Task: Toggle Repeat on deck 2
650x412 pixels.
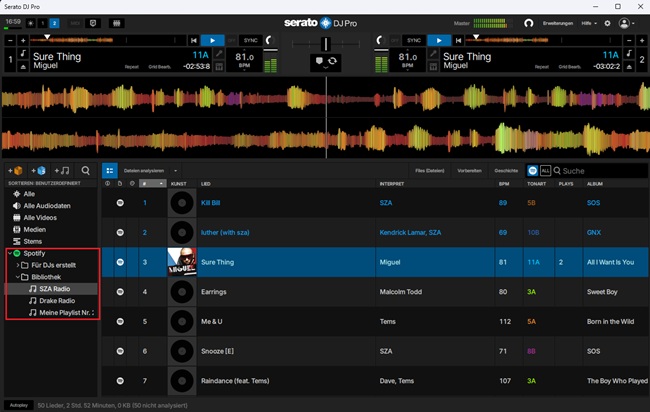Action: click(x=541, y=67)
